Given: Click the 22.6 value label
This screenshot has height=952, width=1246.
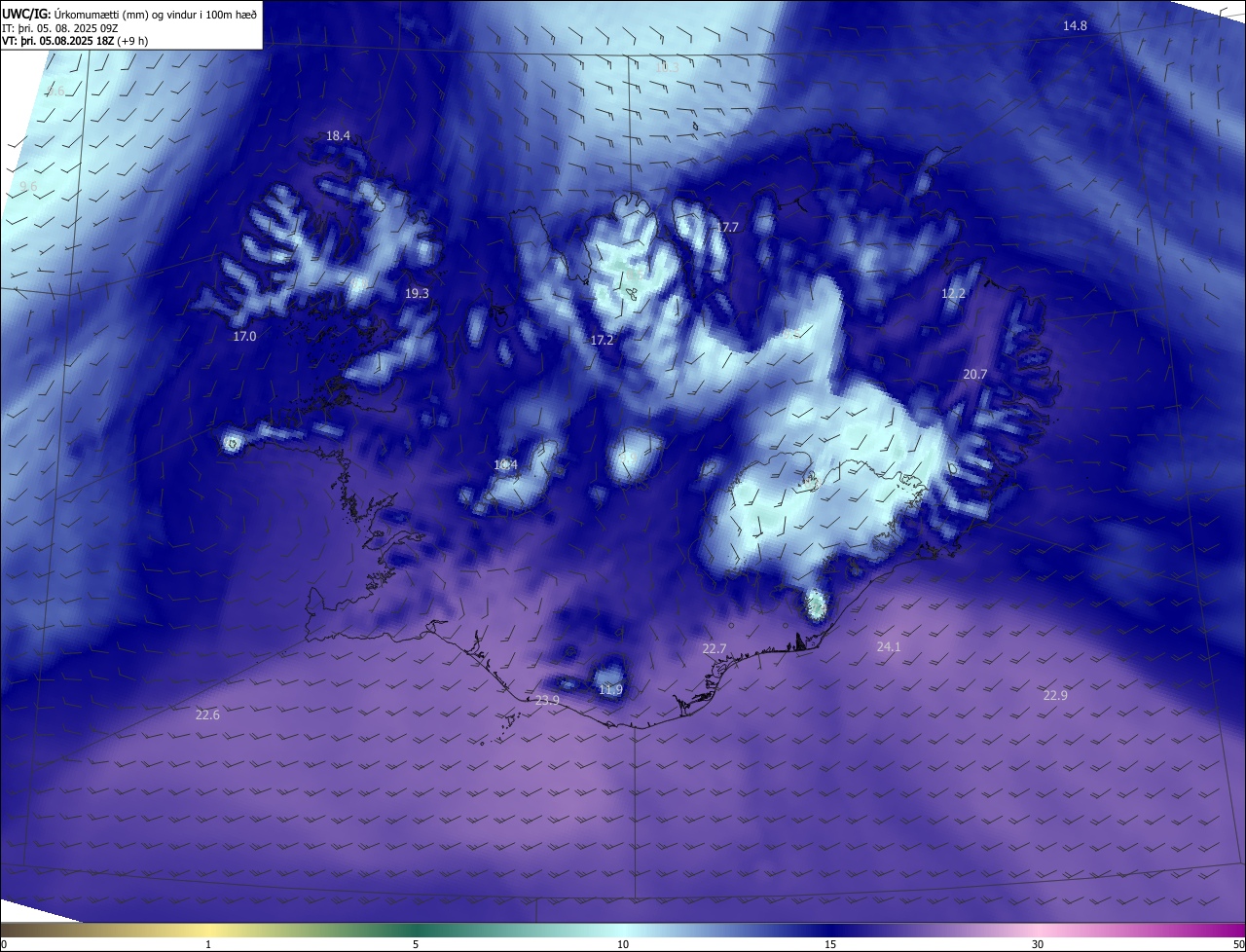Looking at the screenshot, I should (x=207, y=714).
